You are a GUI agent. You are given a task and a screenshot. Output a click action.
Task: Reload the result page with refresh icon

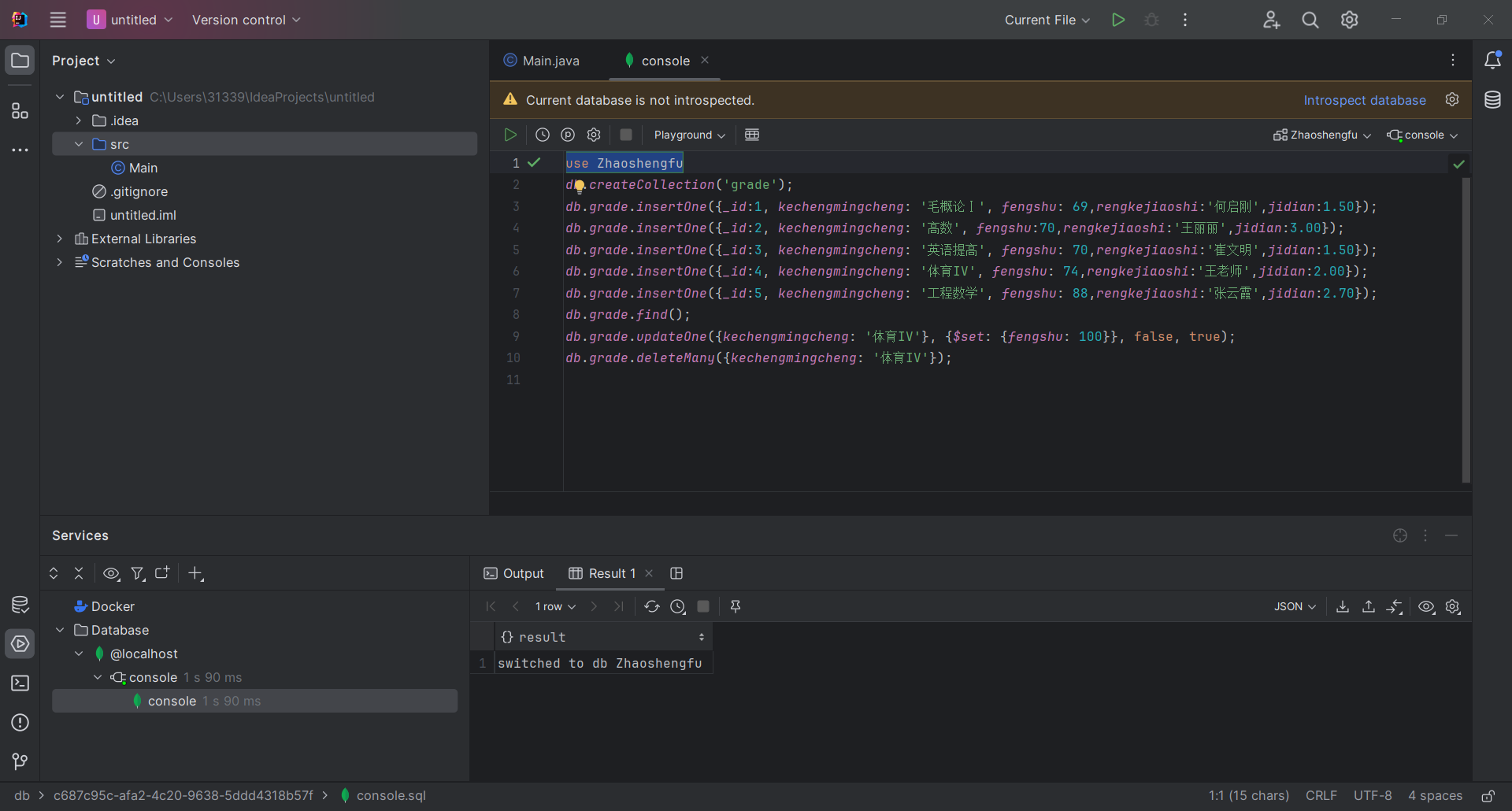[651, 606]
